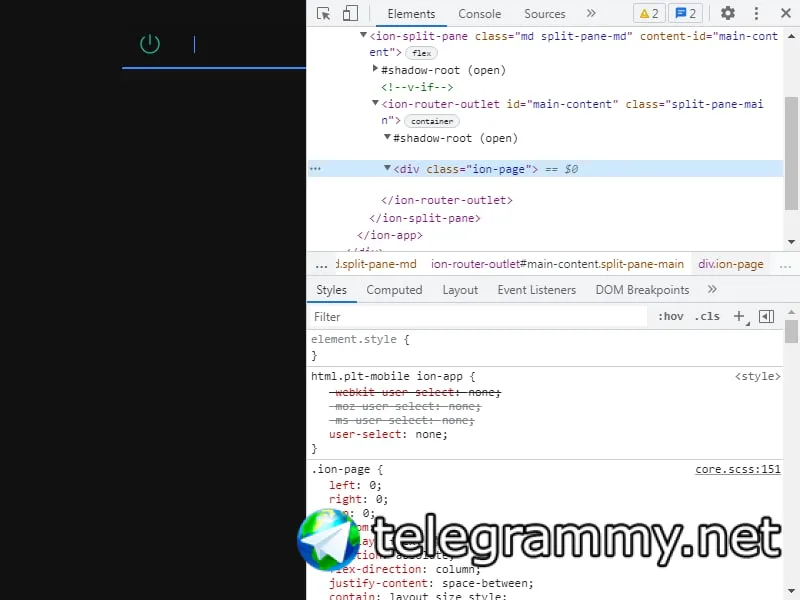Click the flex badge on ion-split-pane
Viewport: 800px width, 600px height.
(x=421, y=53)
